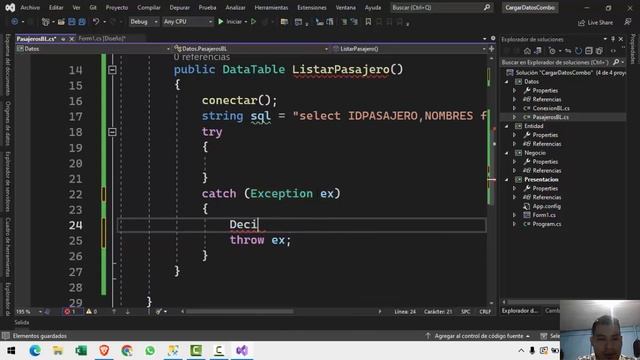Viewport: 640px width, 360px height.
Task: Collapse the Entidad project node
Action: [507, 126]
